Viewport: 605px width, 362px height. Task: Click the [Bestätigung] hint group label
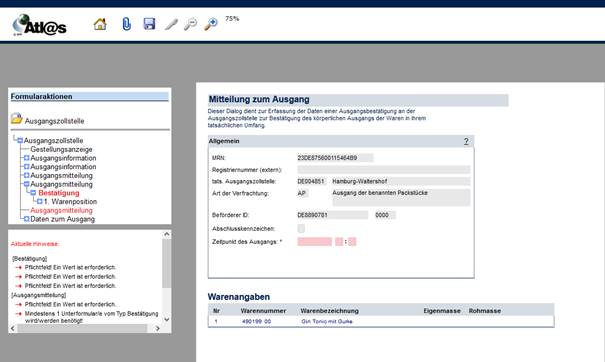(29, 258)
